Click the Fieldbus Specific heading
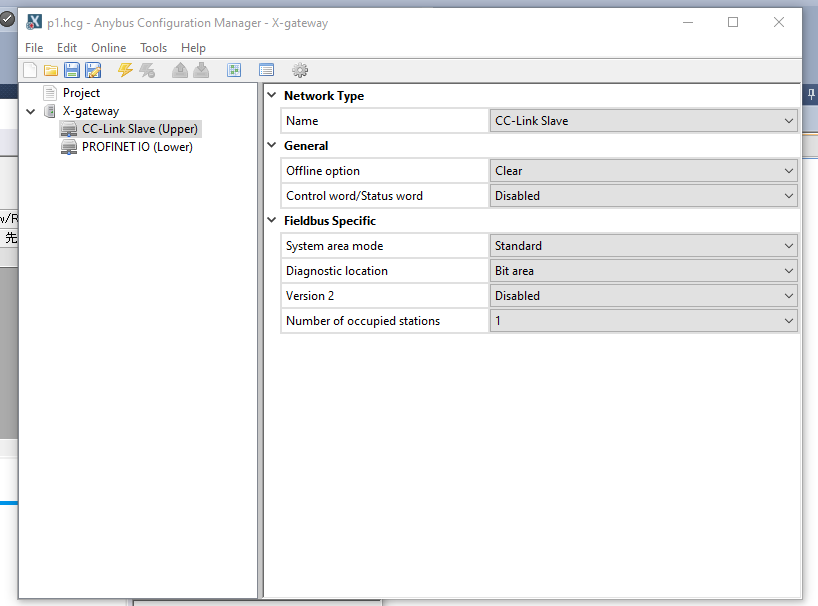This screenshot has height=606, width=818. (x=330, y=221)
